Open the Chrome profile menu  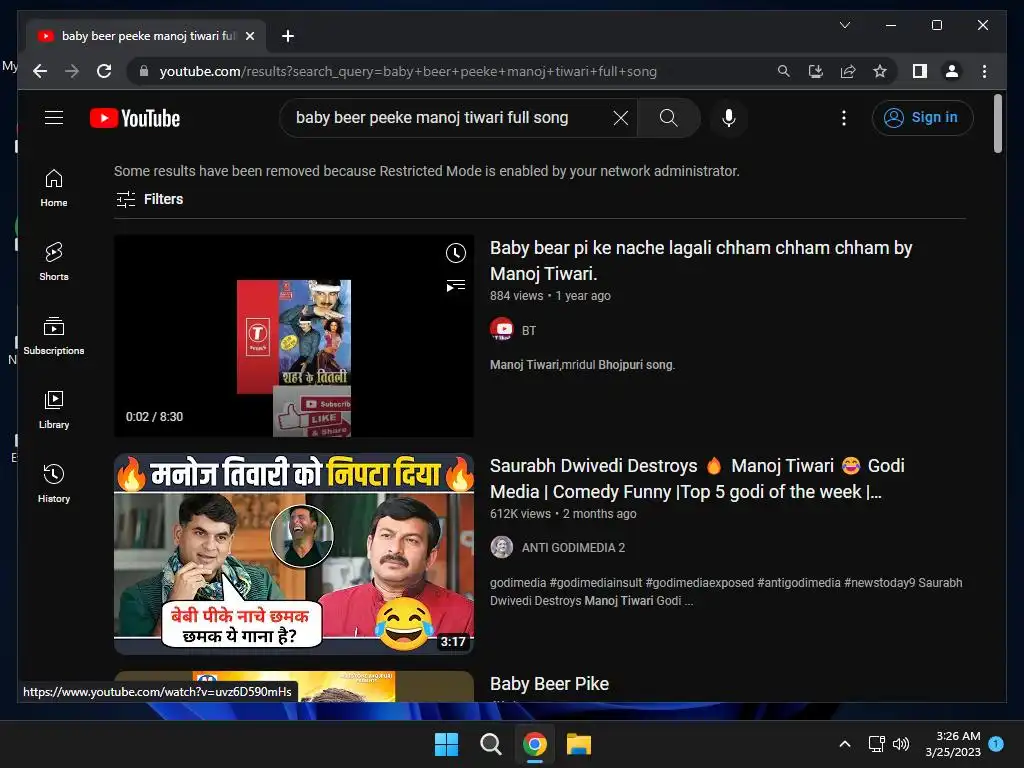click(952, 71)
